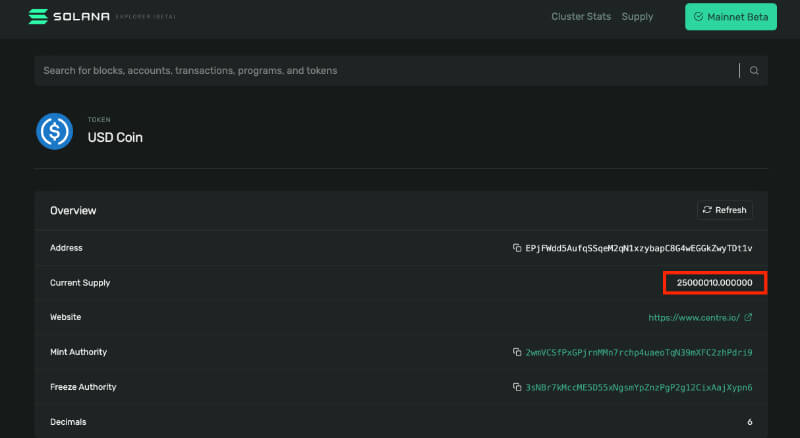Viewport: 800px width, 438px height.
Task: Click the Current Supply value 25000010.000000
Action: tap(714, 283)
